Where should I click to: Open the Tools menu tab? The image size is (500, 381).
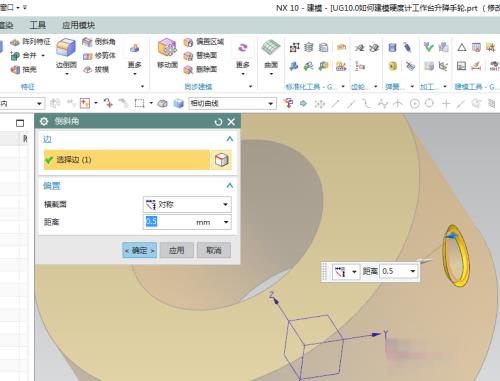(37, 25)
